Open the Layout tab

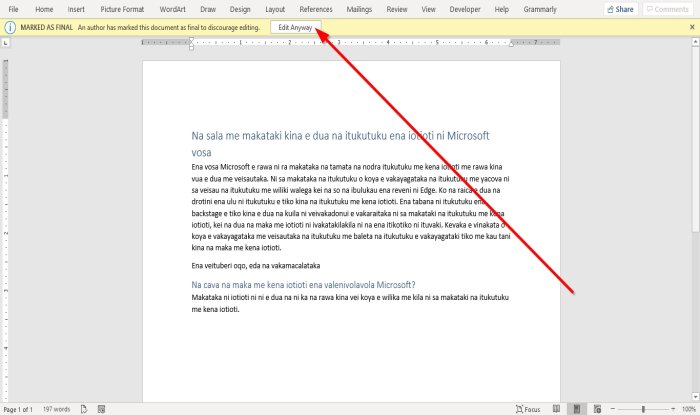click(x=275, y=9)
